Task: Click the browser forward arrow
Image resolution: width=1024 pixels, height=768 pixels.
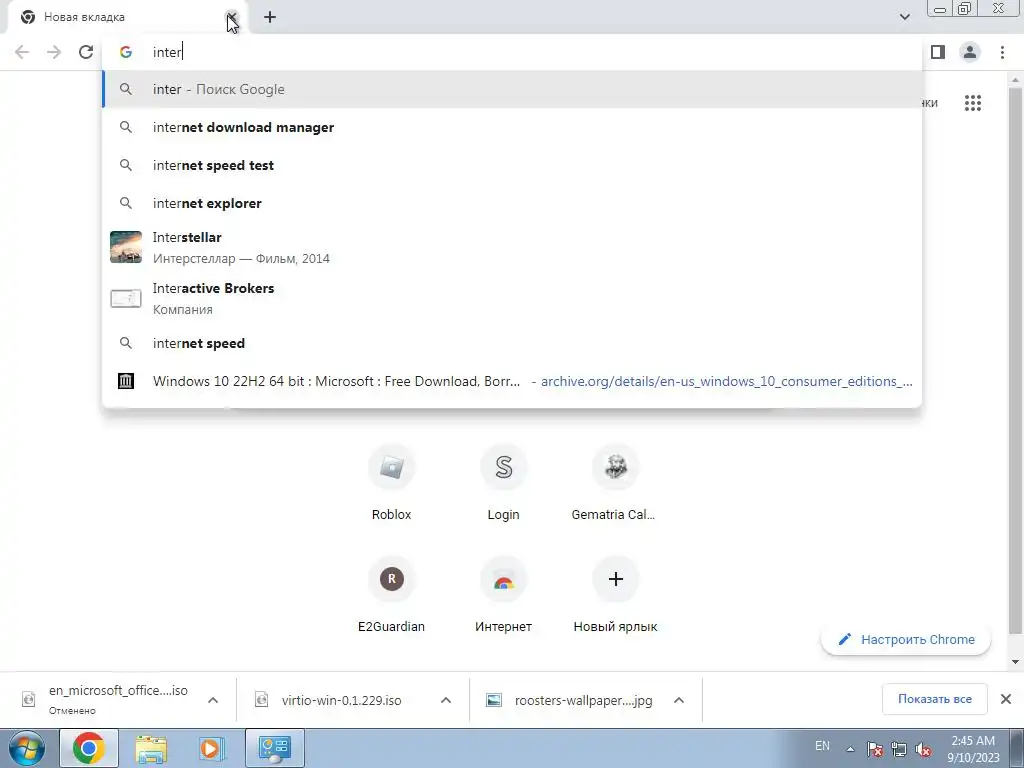Action: click(54, 52)
